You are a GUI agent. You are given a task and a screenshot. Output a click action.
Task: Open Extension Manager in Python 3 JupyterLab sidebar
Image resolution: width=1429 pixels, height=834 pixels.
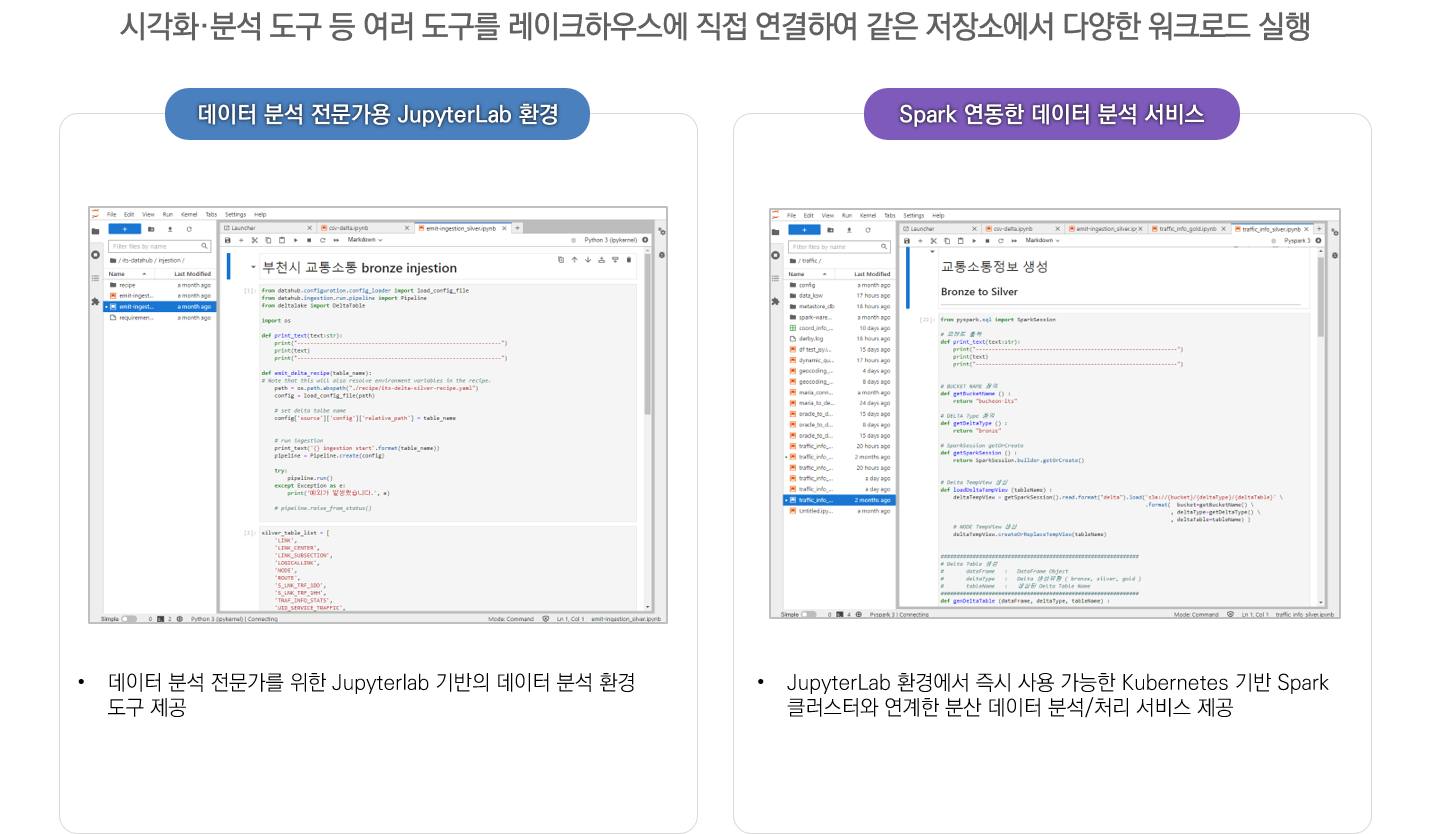click(95, 300)
